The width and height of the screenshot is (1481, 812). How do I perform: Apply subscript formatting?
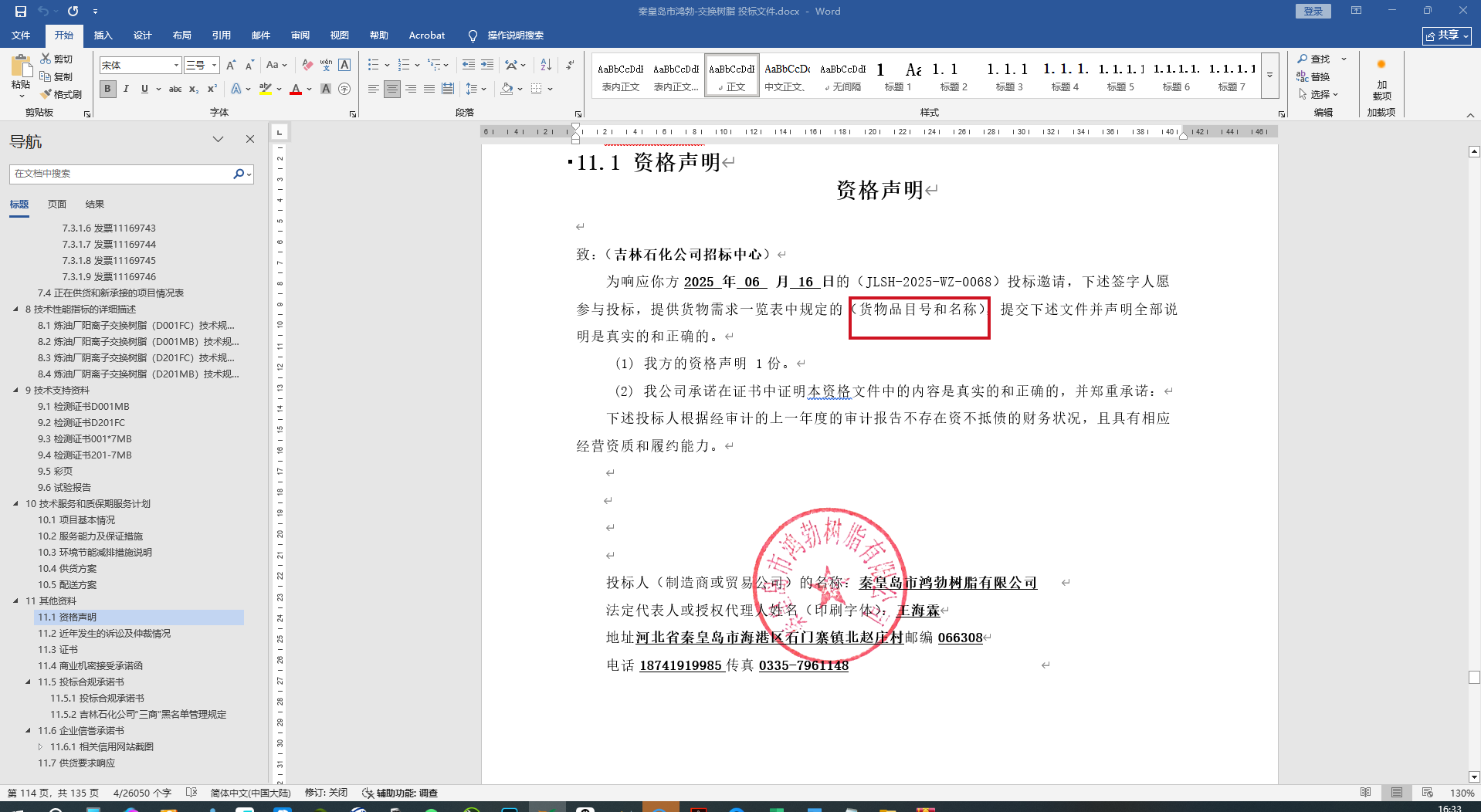pos(194,89)
